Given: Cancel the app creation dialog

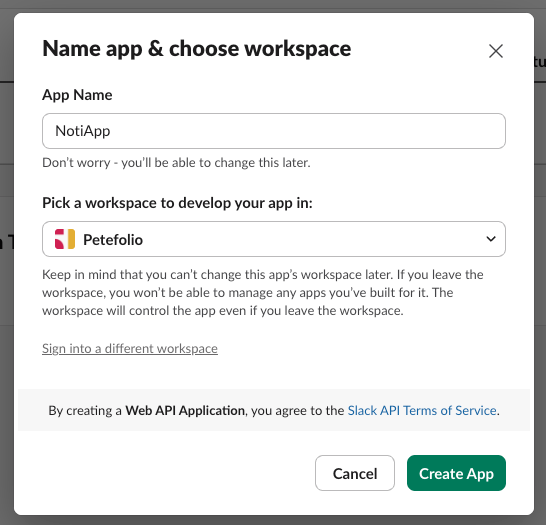Looking at the screenshot, I should 355,473.
